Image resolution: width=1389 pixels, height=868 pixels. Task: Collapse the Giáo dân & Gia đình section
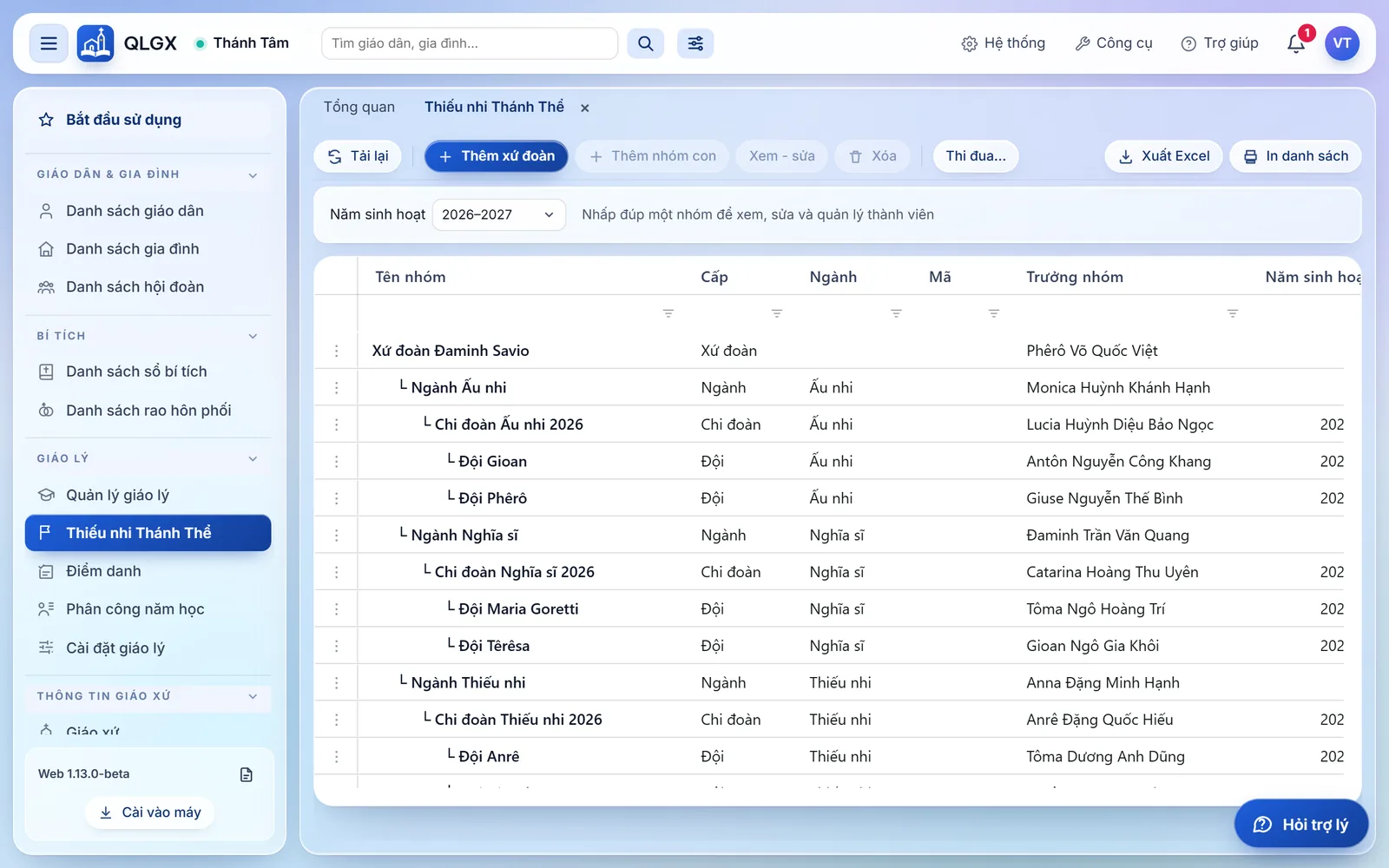tap(253, 175)
